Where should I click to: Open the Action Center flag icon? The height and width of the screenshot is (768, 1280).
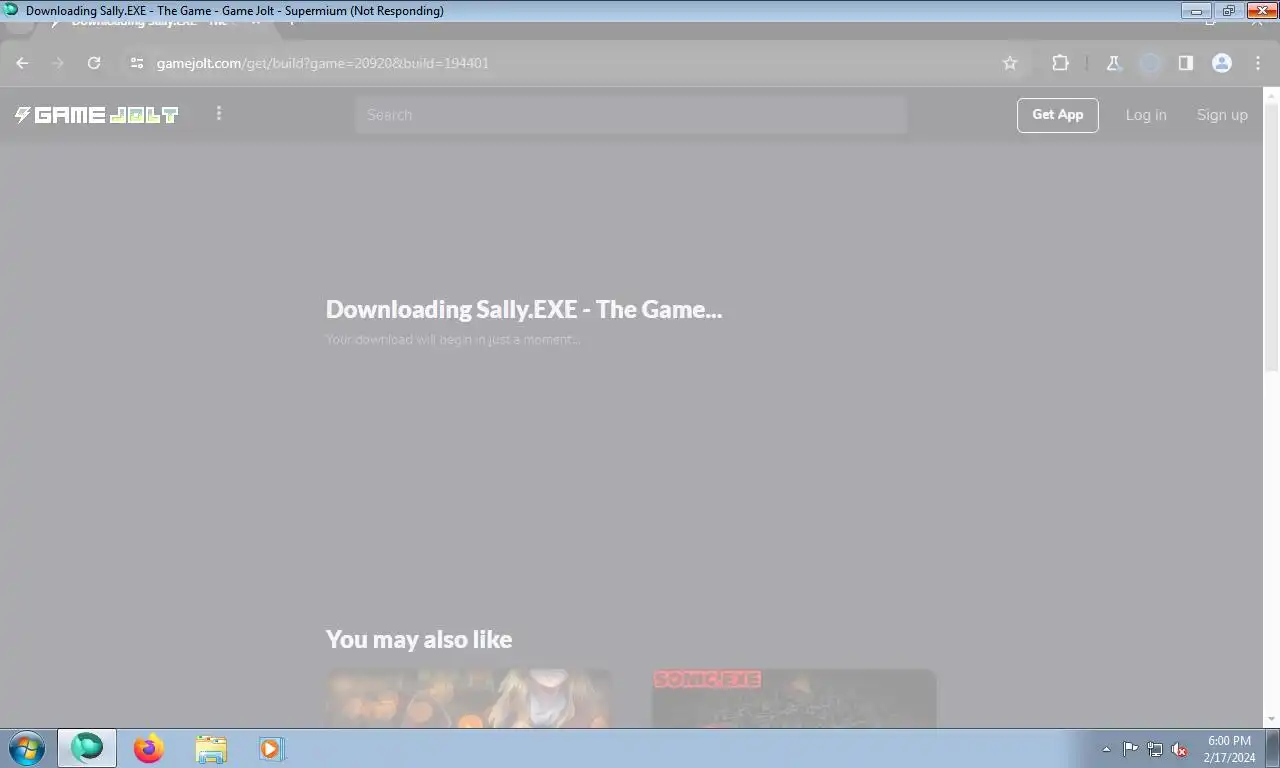coord(1130,749)
